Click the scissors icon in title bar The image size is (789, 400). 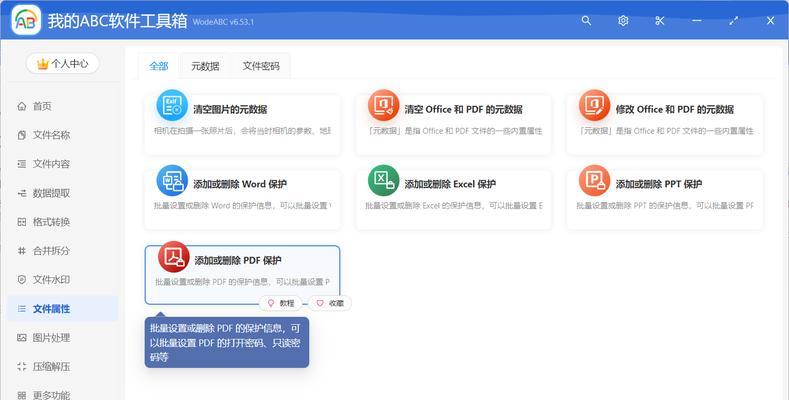659,20
